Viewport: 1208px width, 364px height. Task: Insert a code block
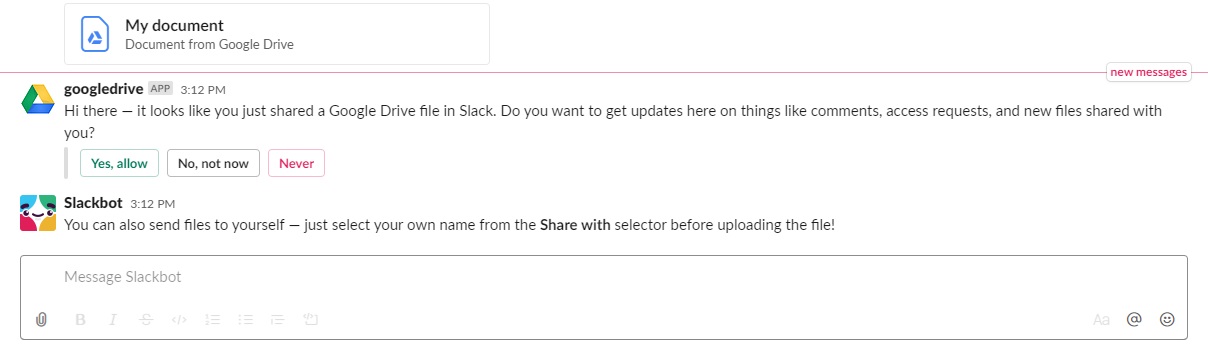pyautogui.click(x=311, y=320)
